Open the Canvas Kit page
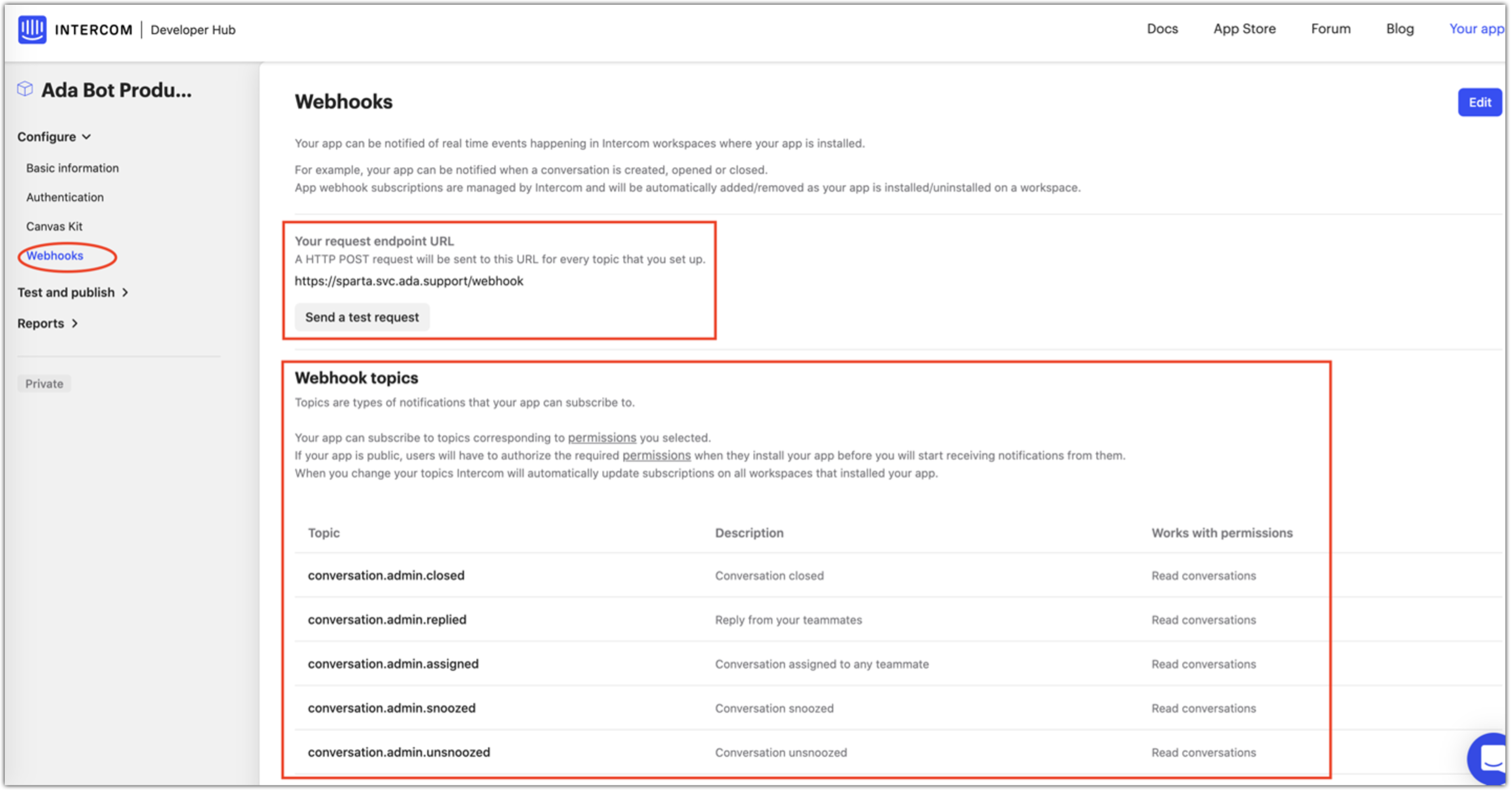Viewport: 1512px width, 792px height. pyautogui.click(x=54, y=227)
